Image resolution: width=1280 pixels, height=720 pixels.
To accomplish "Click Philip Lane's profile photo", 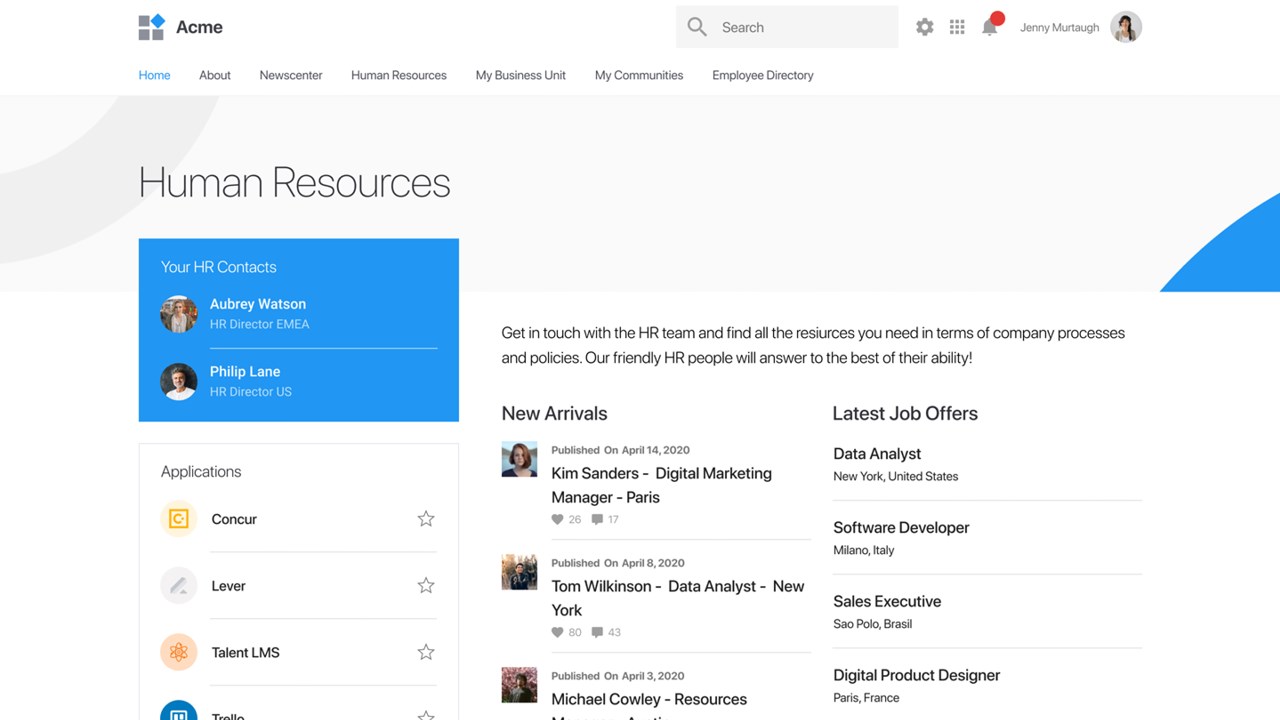I will 179,381.
